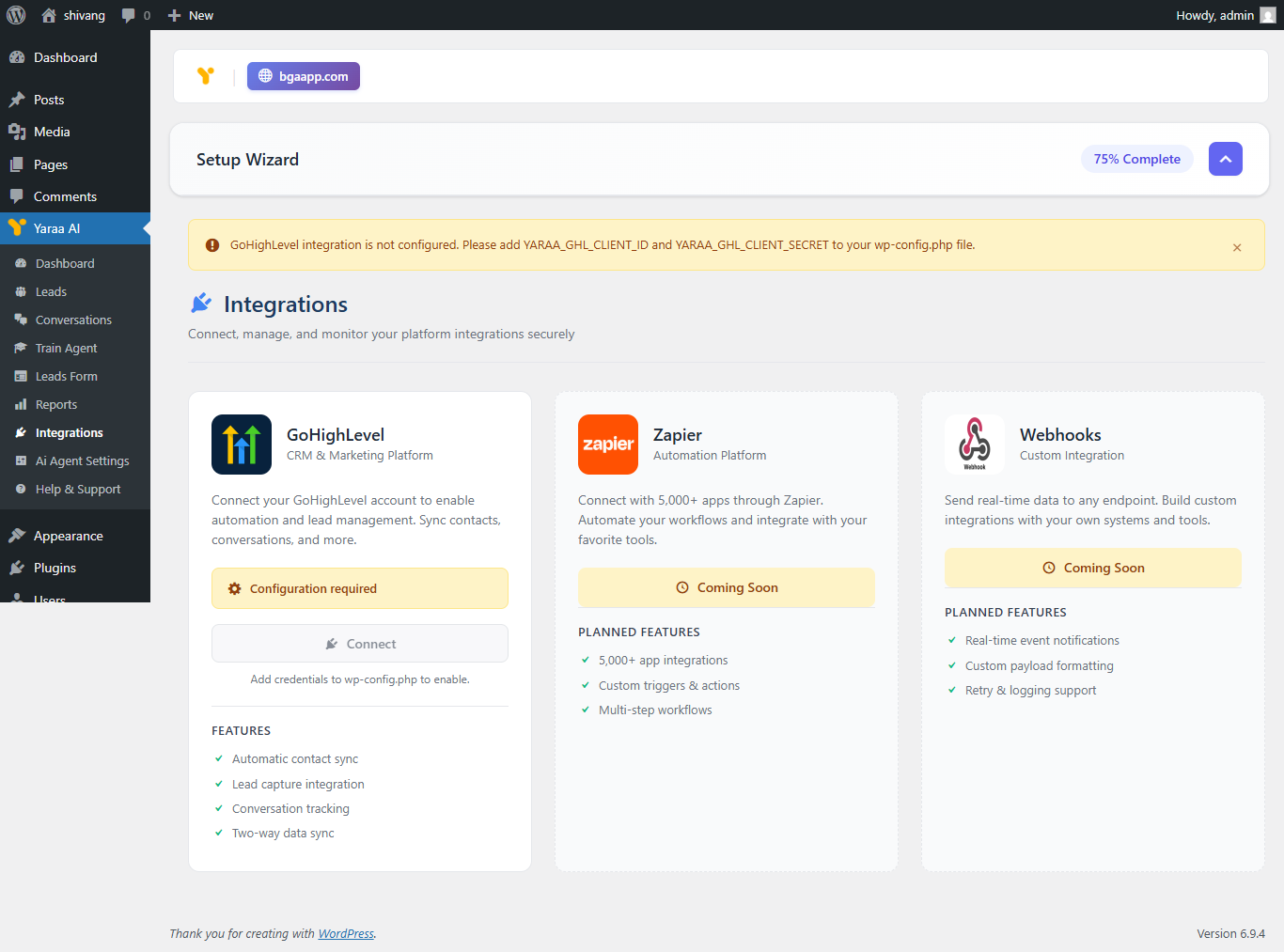
Task: Click the Configuration required status banner
Action: click(360, 587)
